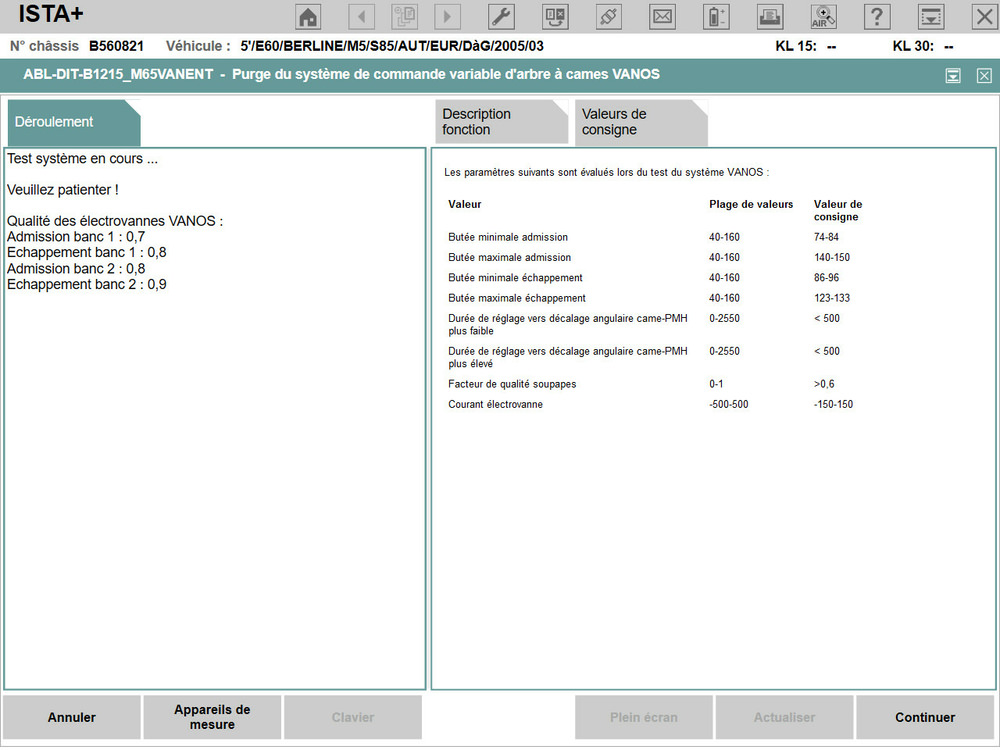Screen dimensions: 1000x750
Task: Open the Description fonction tab
Action: [501, 122]
